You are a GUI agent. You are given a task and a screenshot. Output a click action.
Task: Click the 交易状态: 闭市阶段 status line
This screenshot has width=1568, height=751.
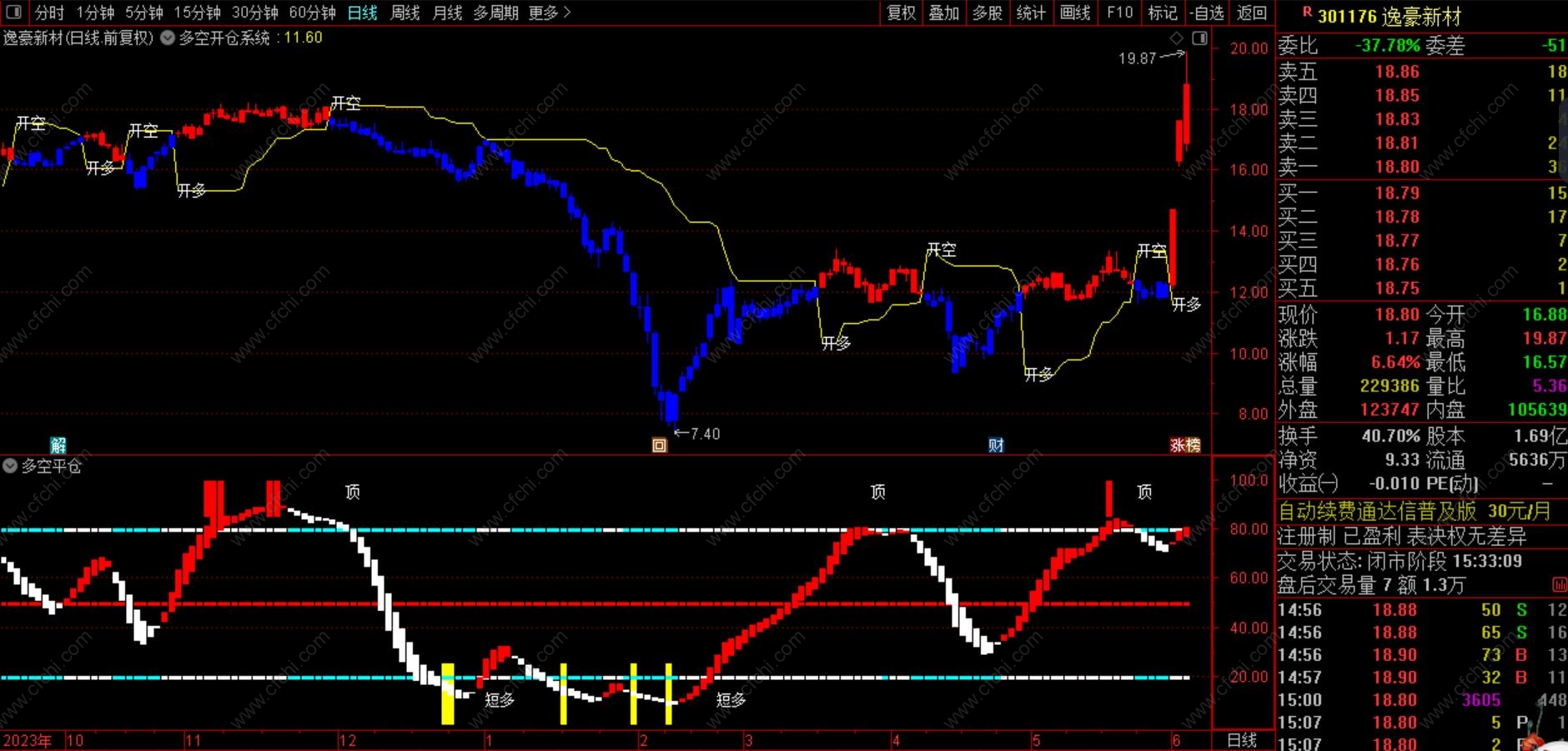(1400, 561)
